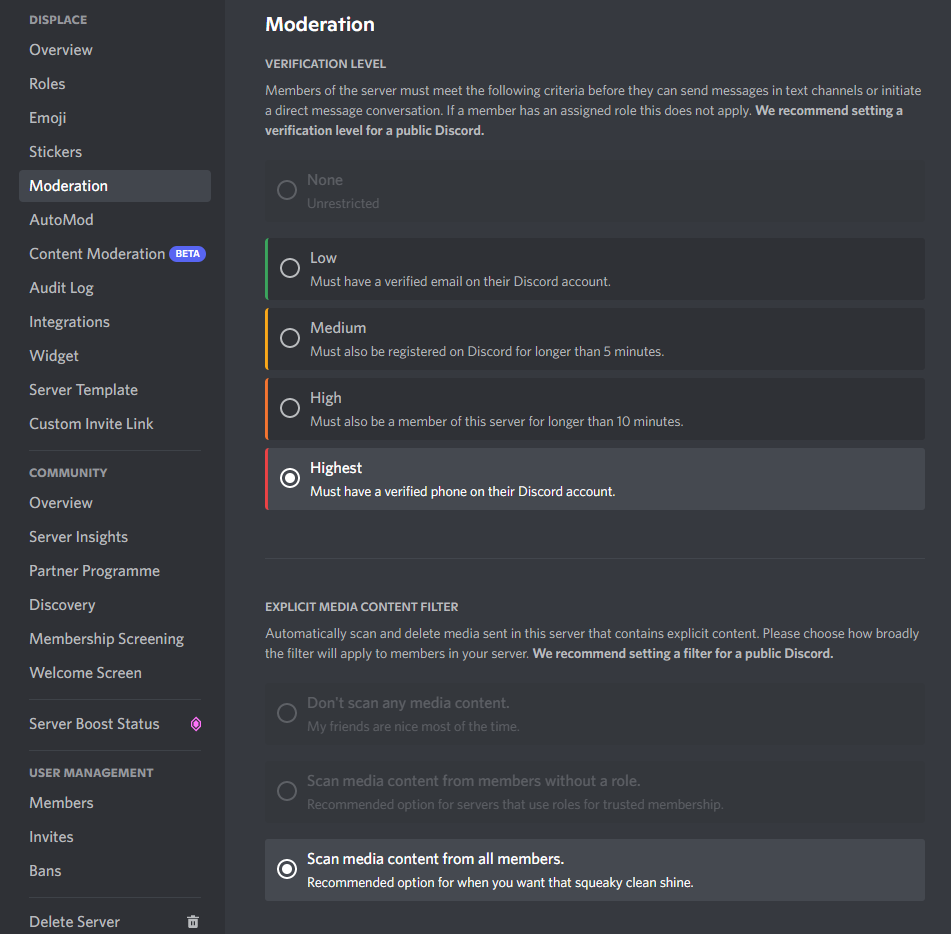Open the Welcome Screen settings
Image resolution: width=951 pixels, height=934 pixels.
(85, 672)
